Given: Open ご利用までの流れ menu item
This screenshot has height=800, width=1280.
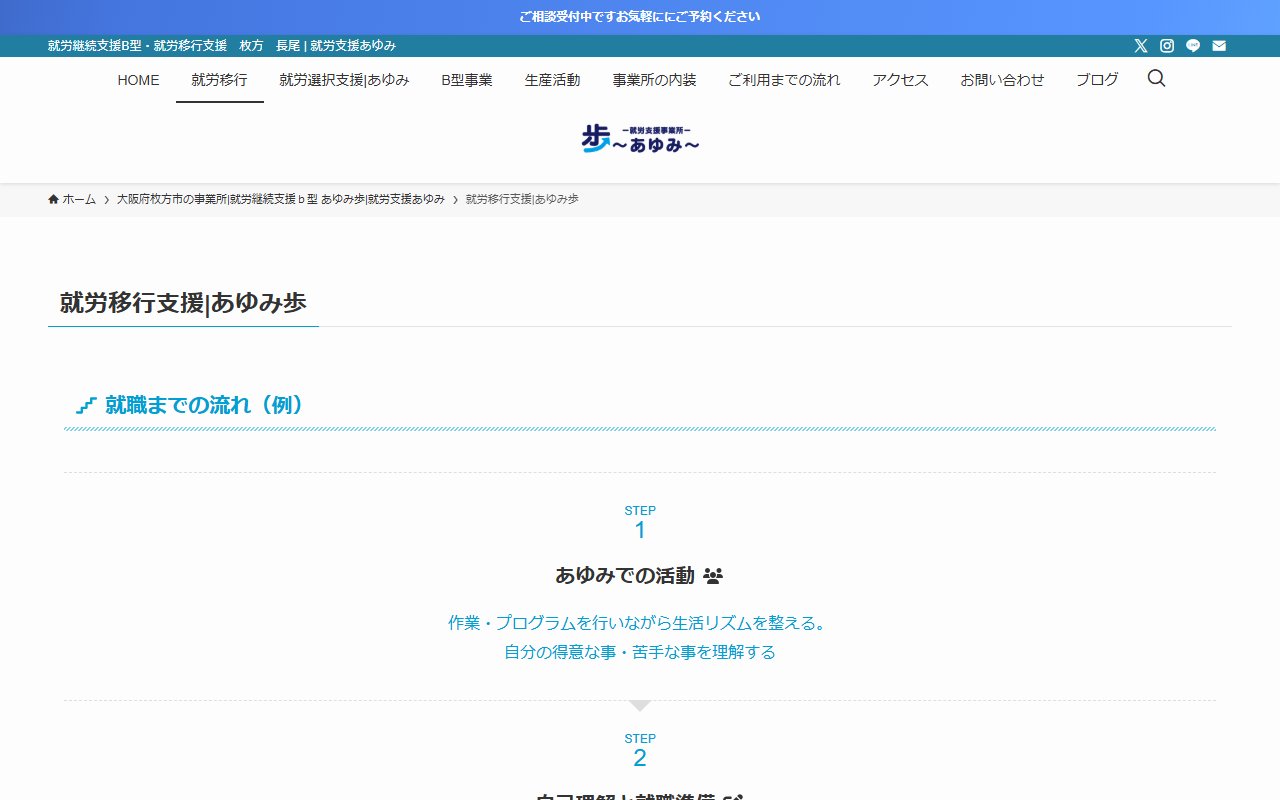Looking at the screenshot, I should coord(784,80).
